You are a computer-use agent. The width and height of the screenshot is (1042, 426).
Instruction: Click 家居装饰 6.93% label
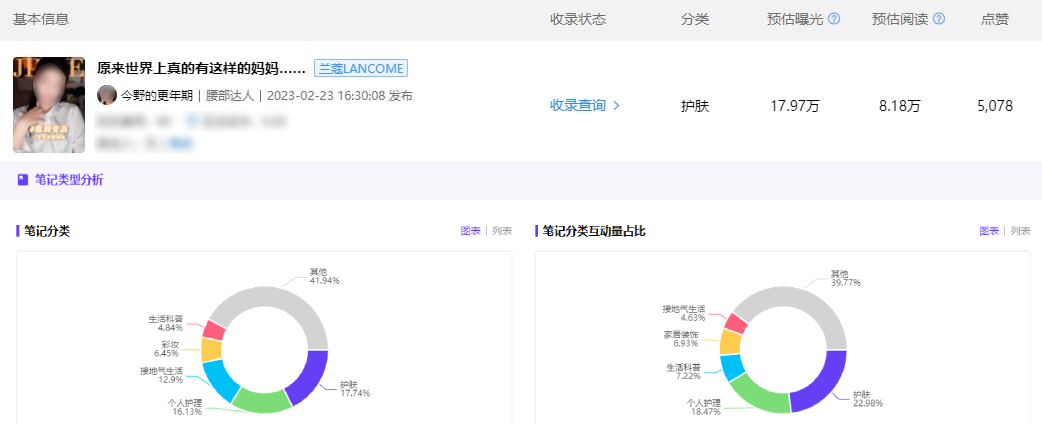tap(680, 338)
